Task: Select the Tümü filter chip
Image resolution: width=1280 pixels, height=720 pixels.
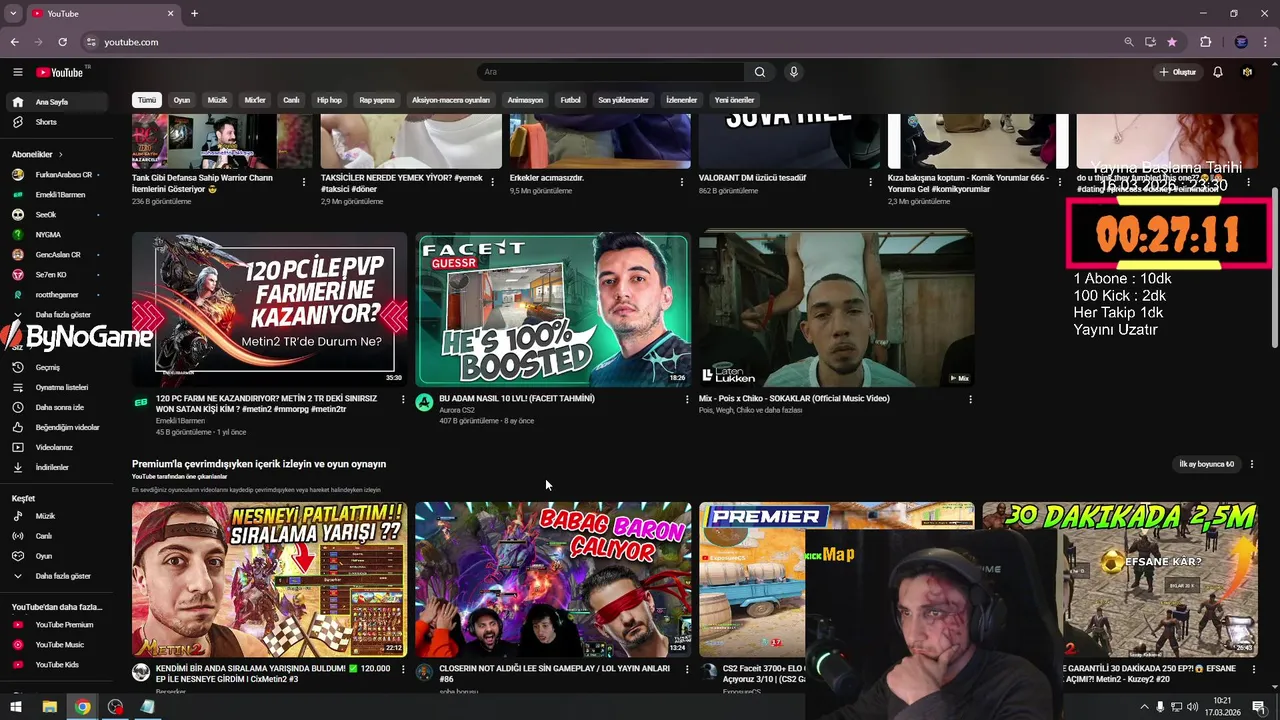Action: click(x=147, y=100)
